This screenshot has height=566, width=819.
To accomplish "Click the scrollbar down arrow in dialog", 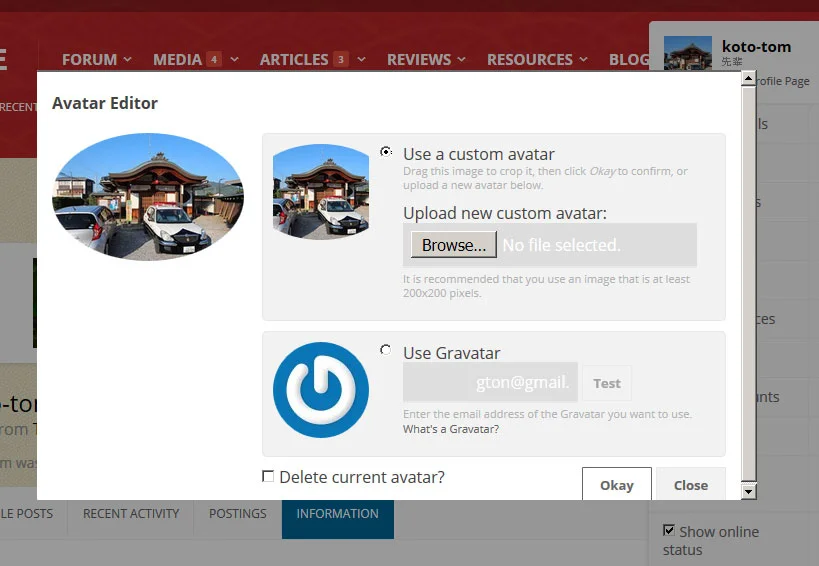I will tap(748, 491).
